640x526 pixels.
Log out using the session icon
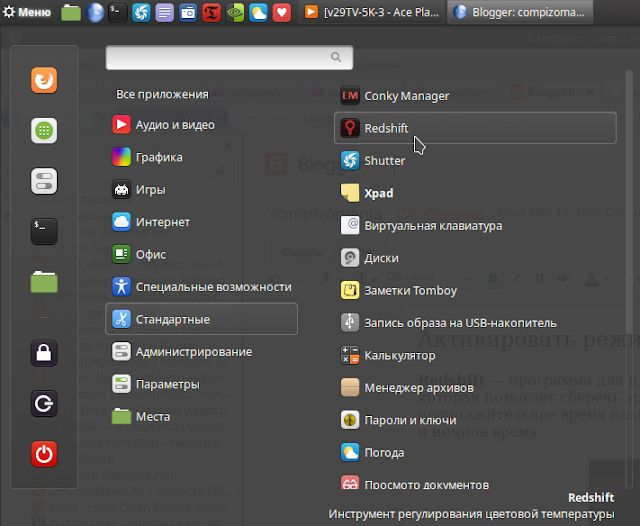tap(44, 404)
